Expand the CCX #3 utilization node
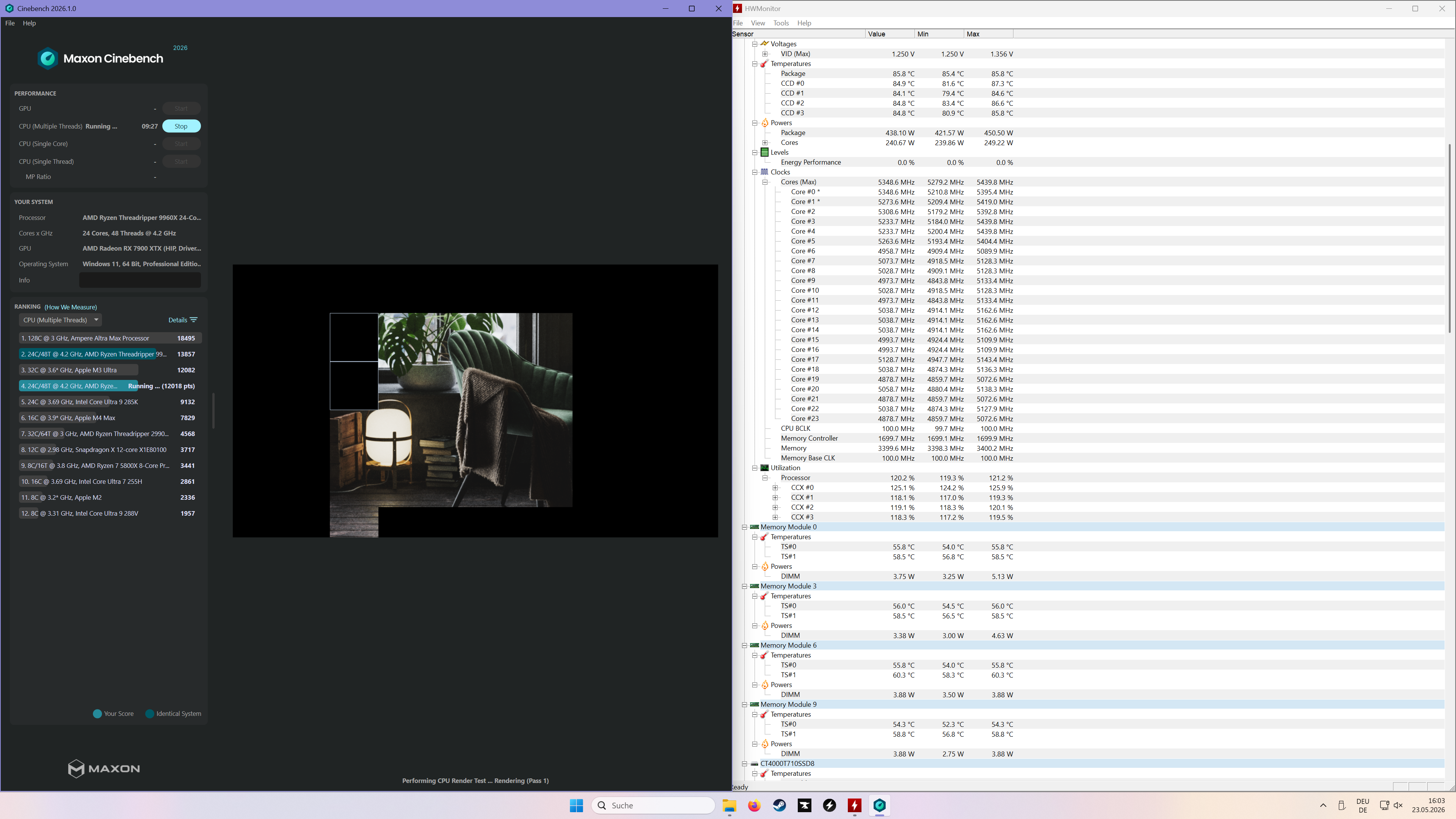The height and width of the screenshot is (819, 1456). click(x=775, y=517)
